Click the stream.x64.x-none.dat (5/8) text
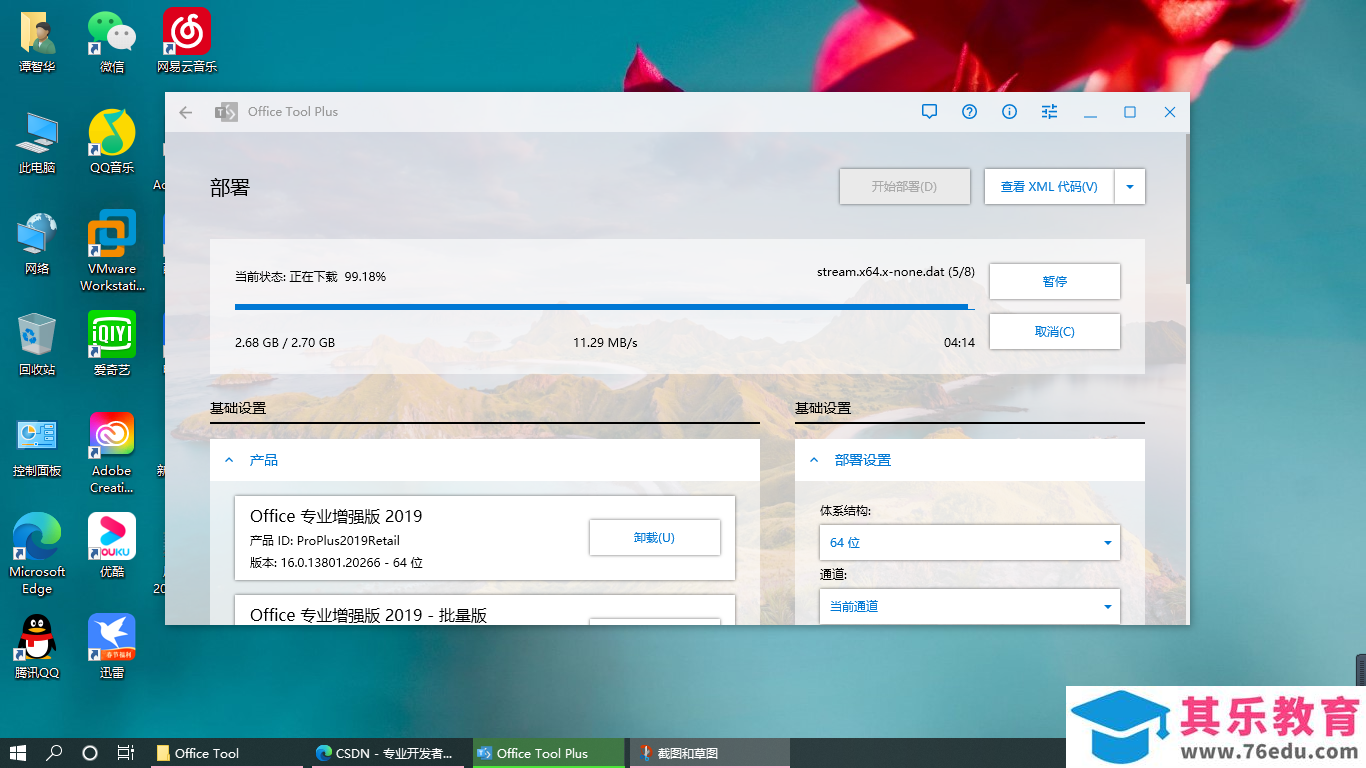 pos(895,272)
